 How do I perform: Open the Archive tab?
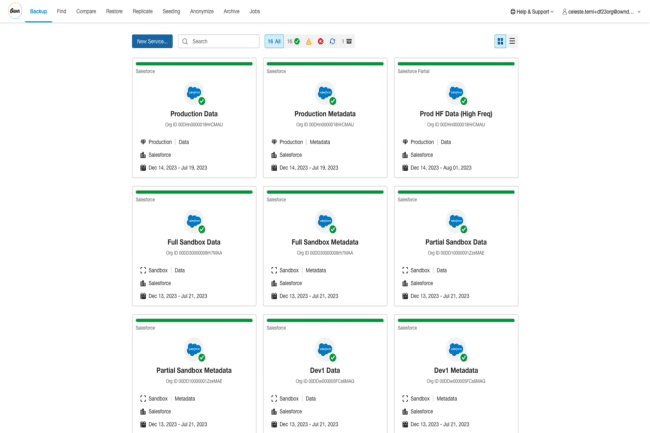point(231,12)
